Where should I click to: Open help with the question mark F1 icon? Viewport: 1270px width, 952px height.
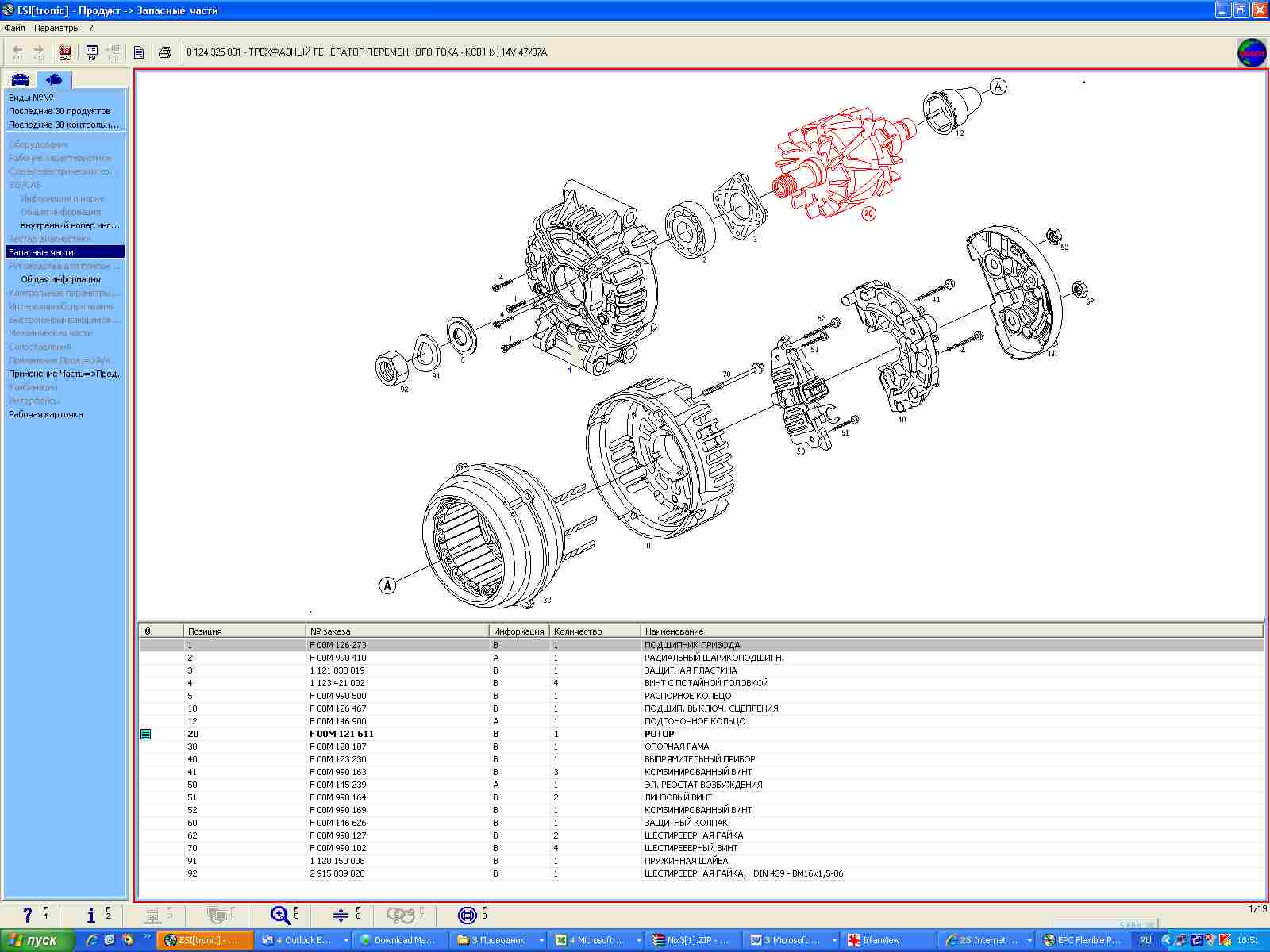tap(28, 915)
